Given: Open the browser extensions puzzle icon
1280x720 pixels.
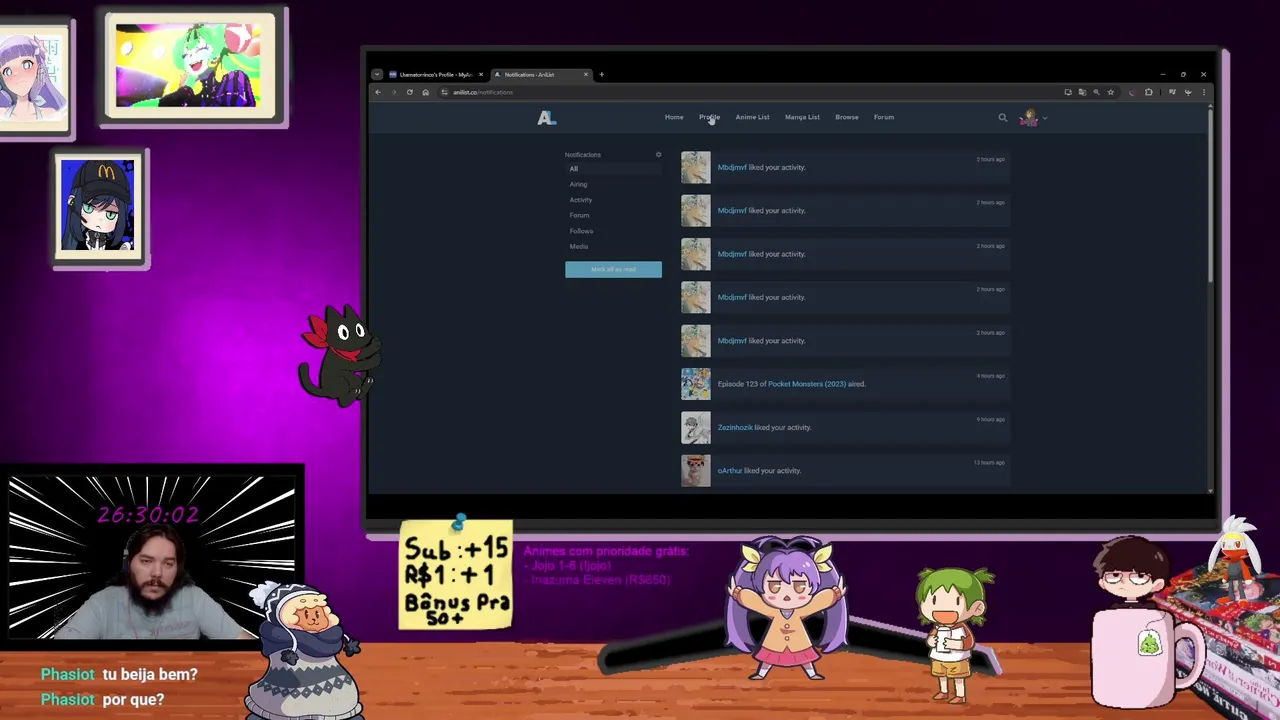Looking at the screenshot, I should coord(1149,92).
